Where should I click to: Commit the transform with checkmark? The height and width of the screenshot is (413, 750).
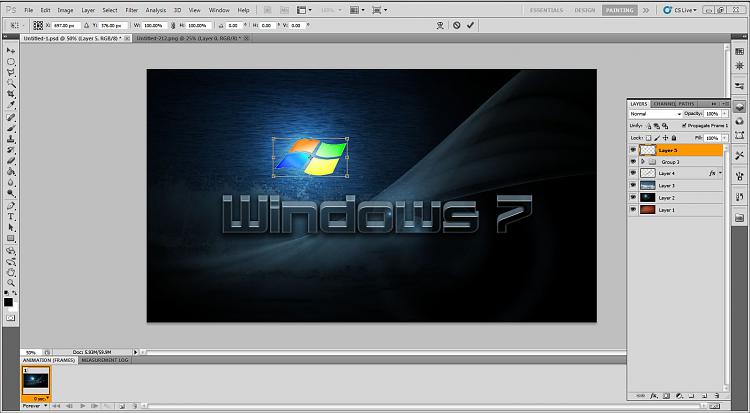click(470, 25)
